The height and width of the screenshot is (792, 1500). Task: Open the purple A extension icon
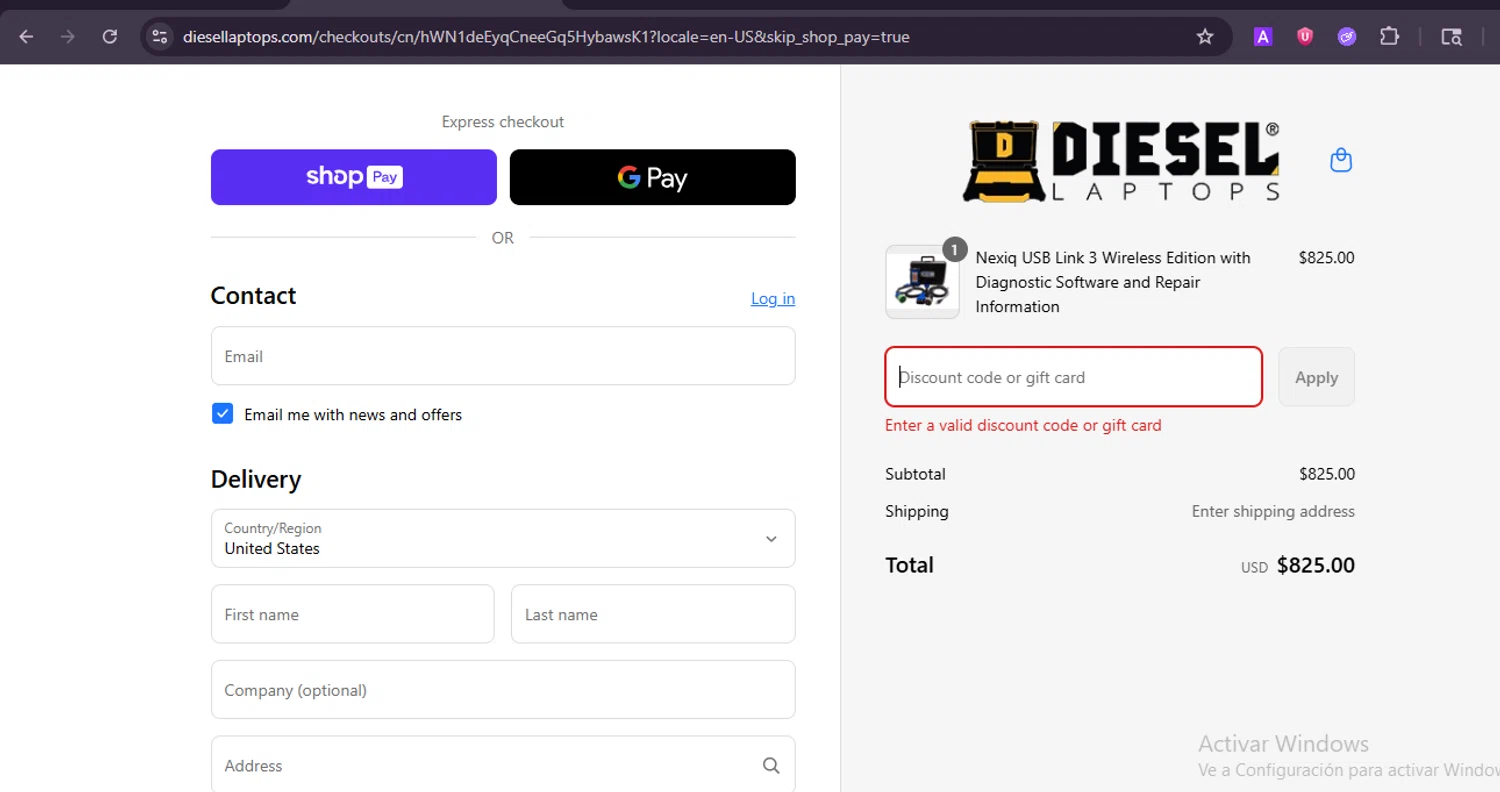1263,37
